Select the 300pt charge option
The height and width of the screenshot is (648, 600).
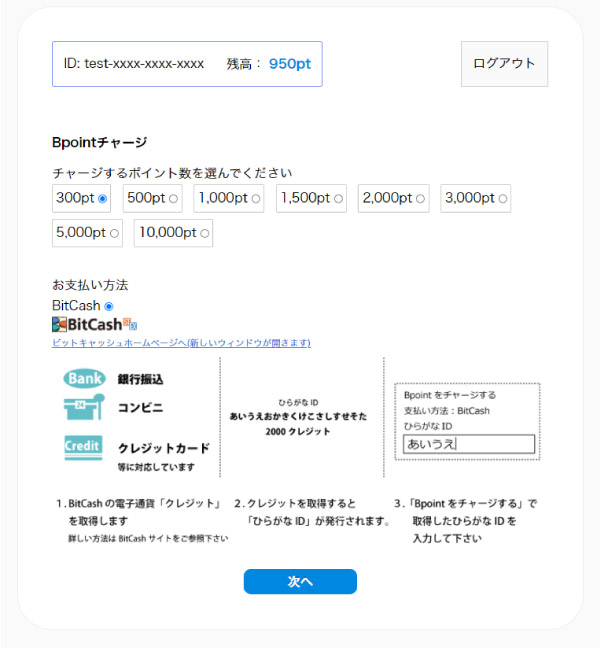click(x=102, y=199)
